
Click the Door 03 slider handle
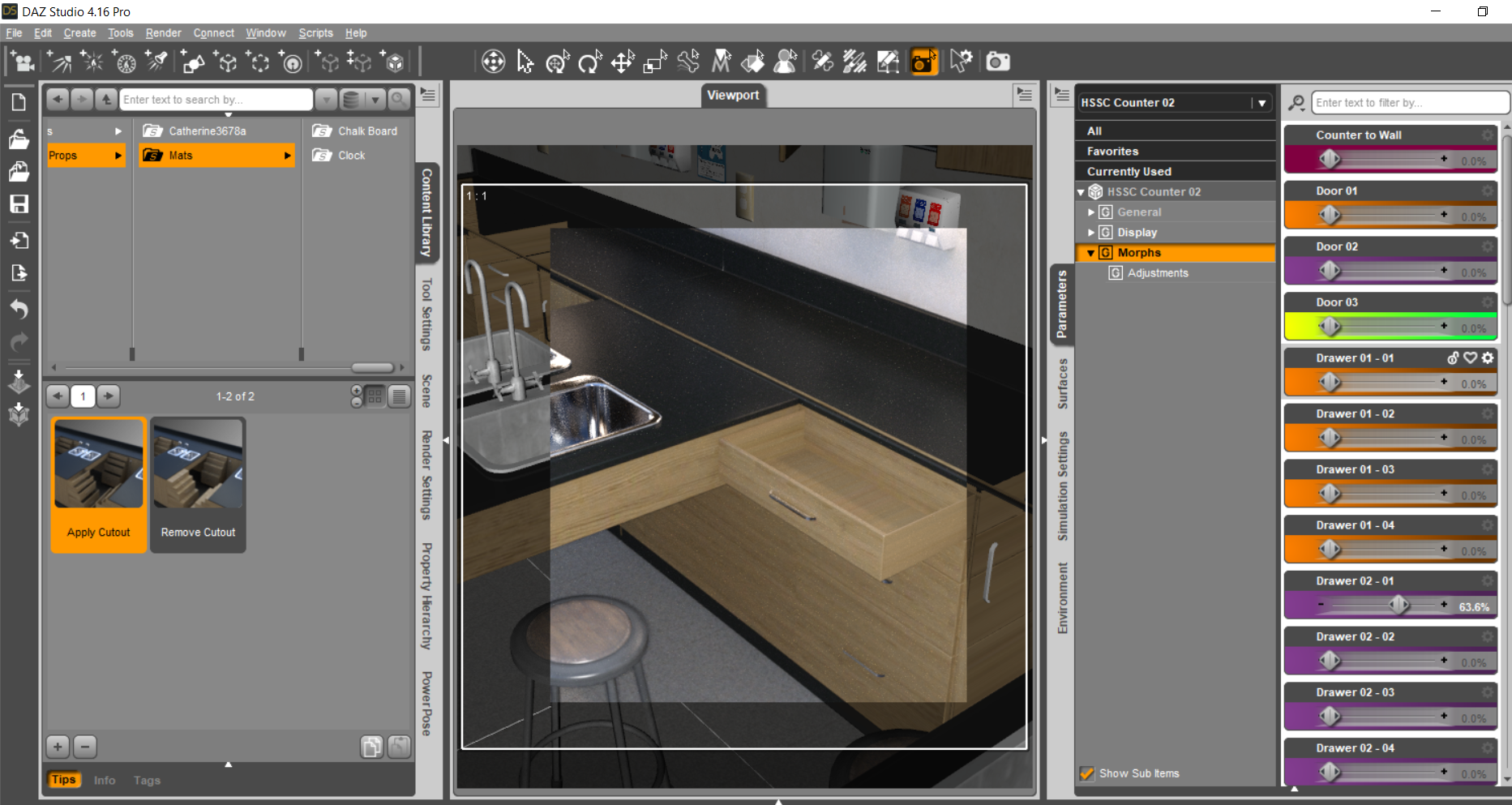[1330, 326]
